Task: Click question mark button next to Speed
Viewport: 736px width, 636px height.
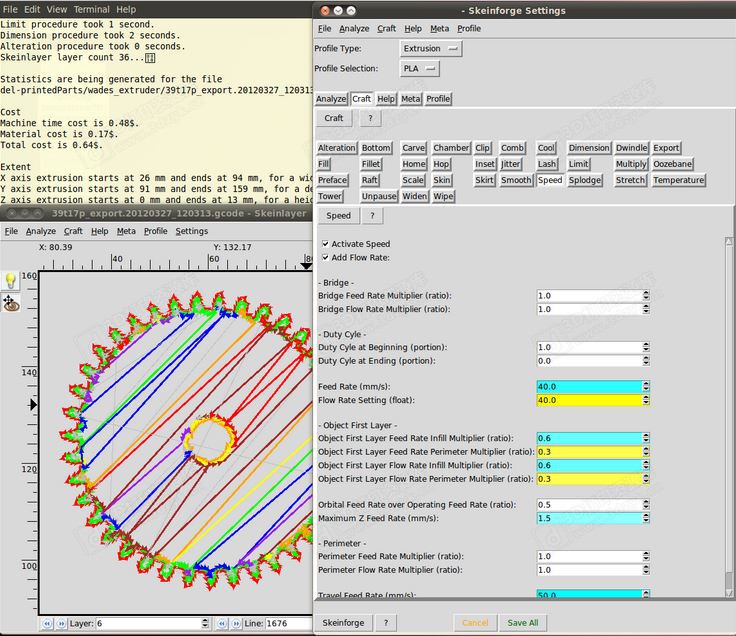Action: (371, 215)
